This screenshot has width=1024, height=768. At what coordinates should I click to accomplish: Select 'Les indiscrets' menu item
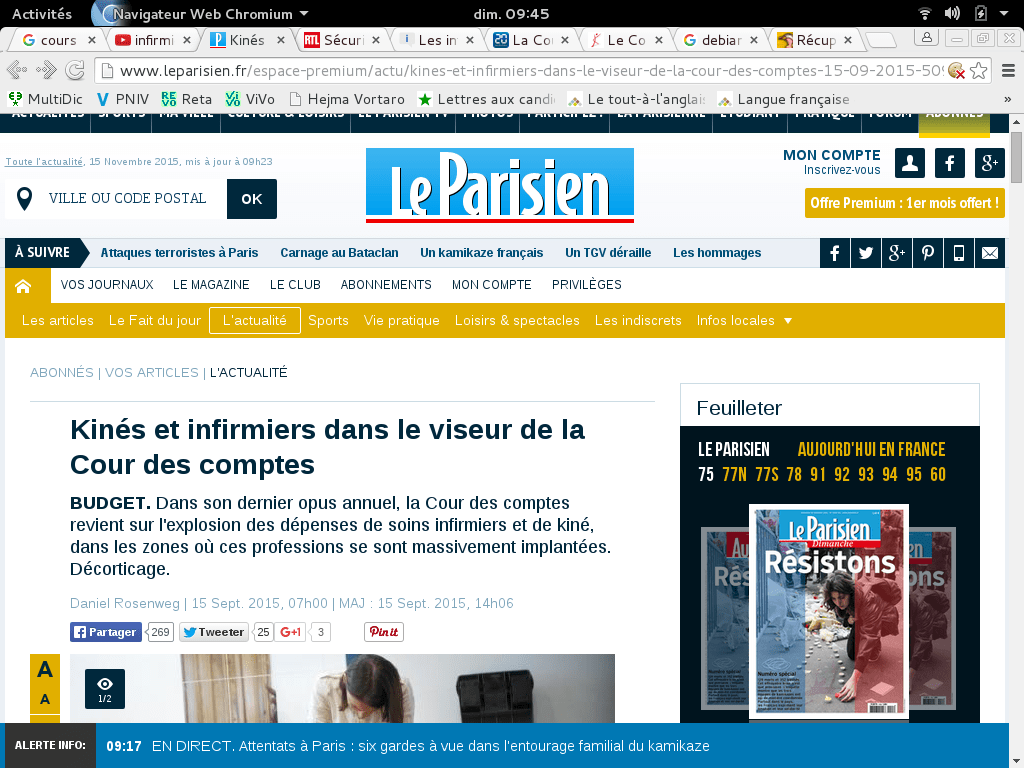(x=638, y=321)
